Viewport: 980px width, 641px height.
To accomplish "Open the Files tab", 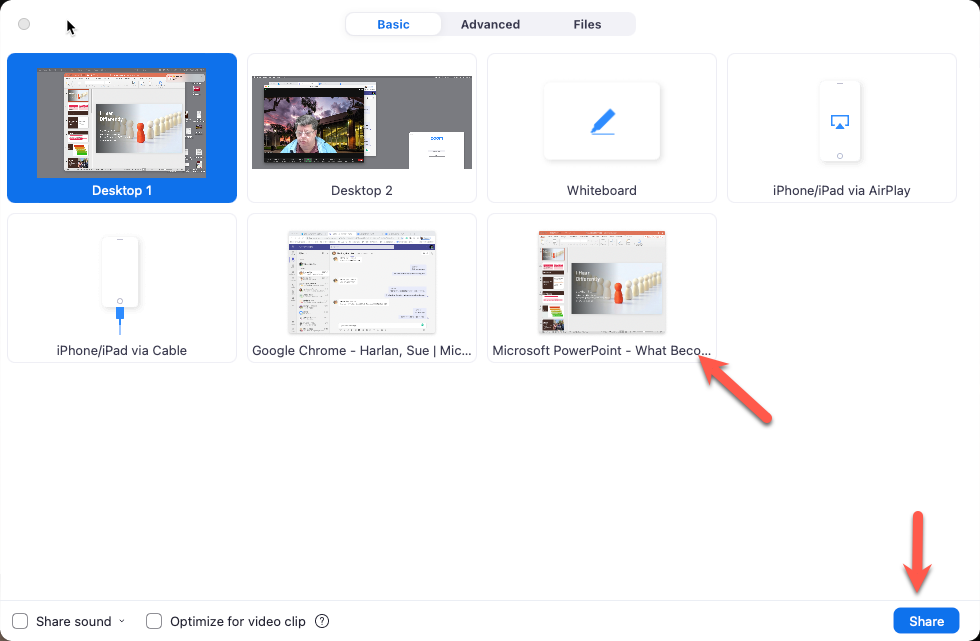I will 587,24.
